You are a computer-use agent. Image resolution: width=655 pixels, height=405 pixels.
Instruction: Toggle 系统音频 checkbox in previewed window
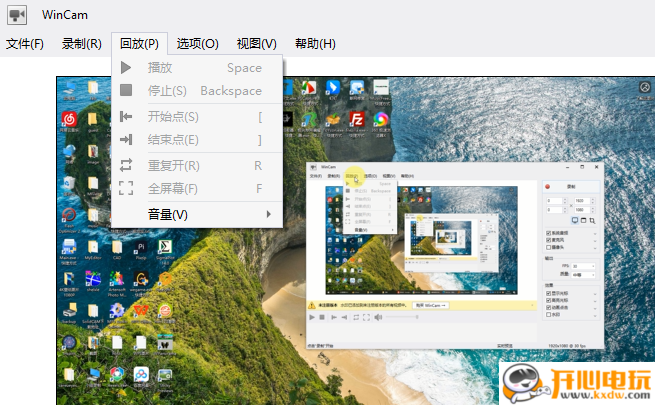[548, 233]
